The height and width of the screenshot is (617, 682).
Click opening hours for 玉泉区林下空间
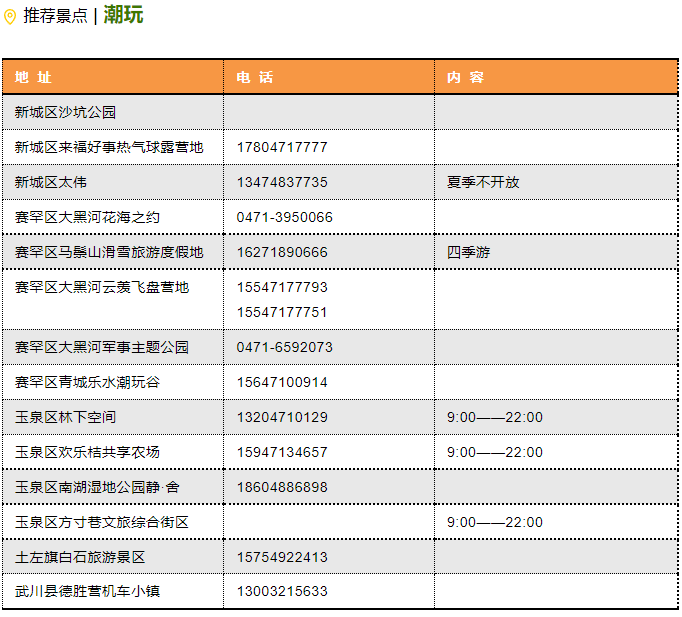click(x=495, y=417)
